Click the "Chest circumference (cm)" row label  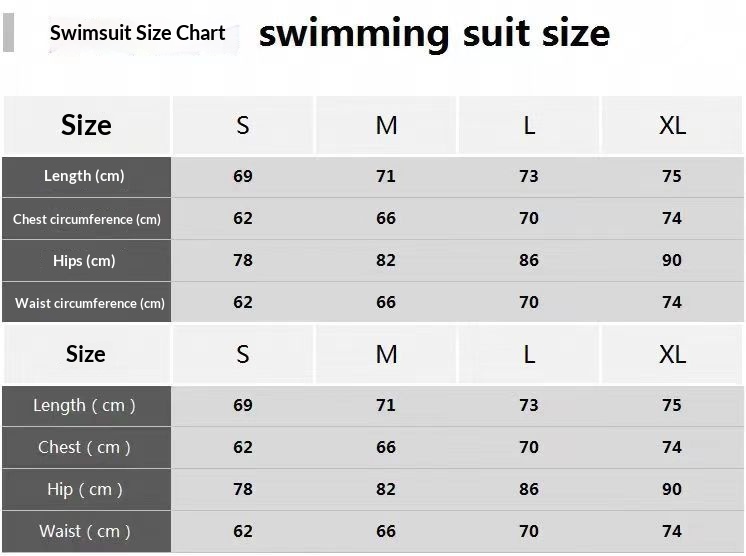coord(86,219)
